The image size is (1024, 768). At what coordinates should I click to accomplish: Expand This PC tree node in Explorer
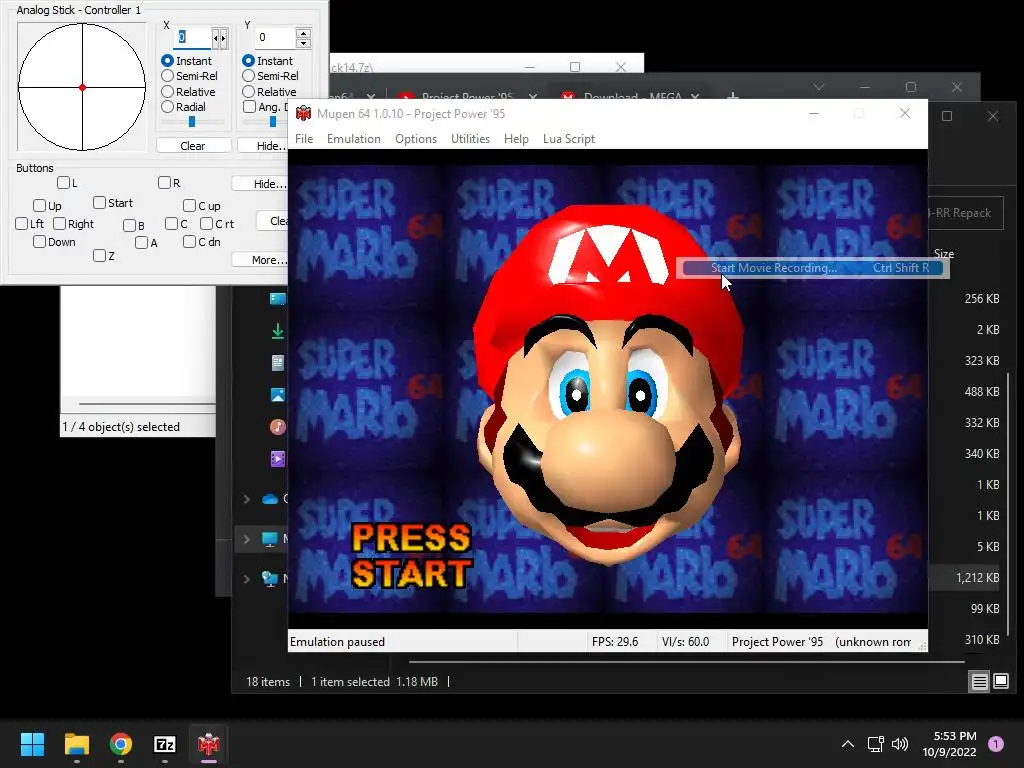click(247, 539)
